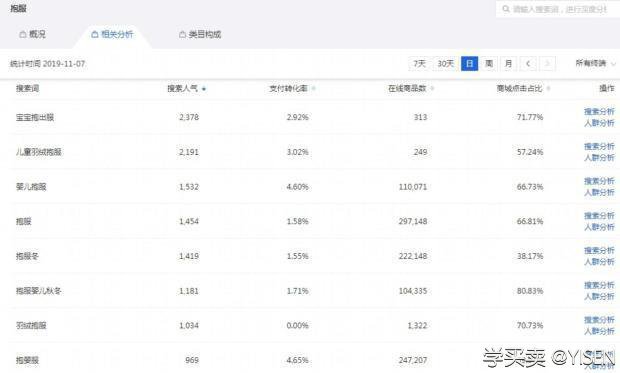Open 搜索分析 for the 1,532 row
620x373 pixels.
click(599, 181)
